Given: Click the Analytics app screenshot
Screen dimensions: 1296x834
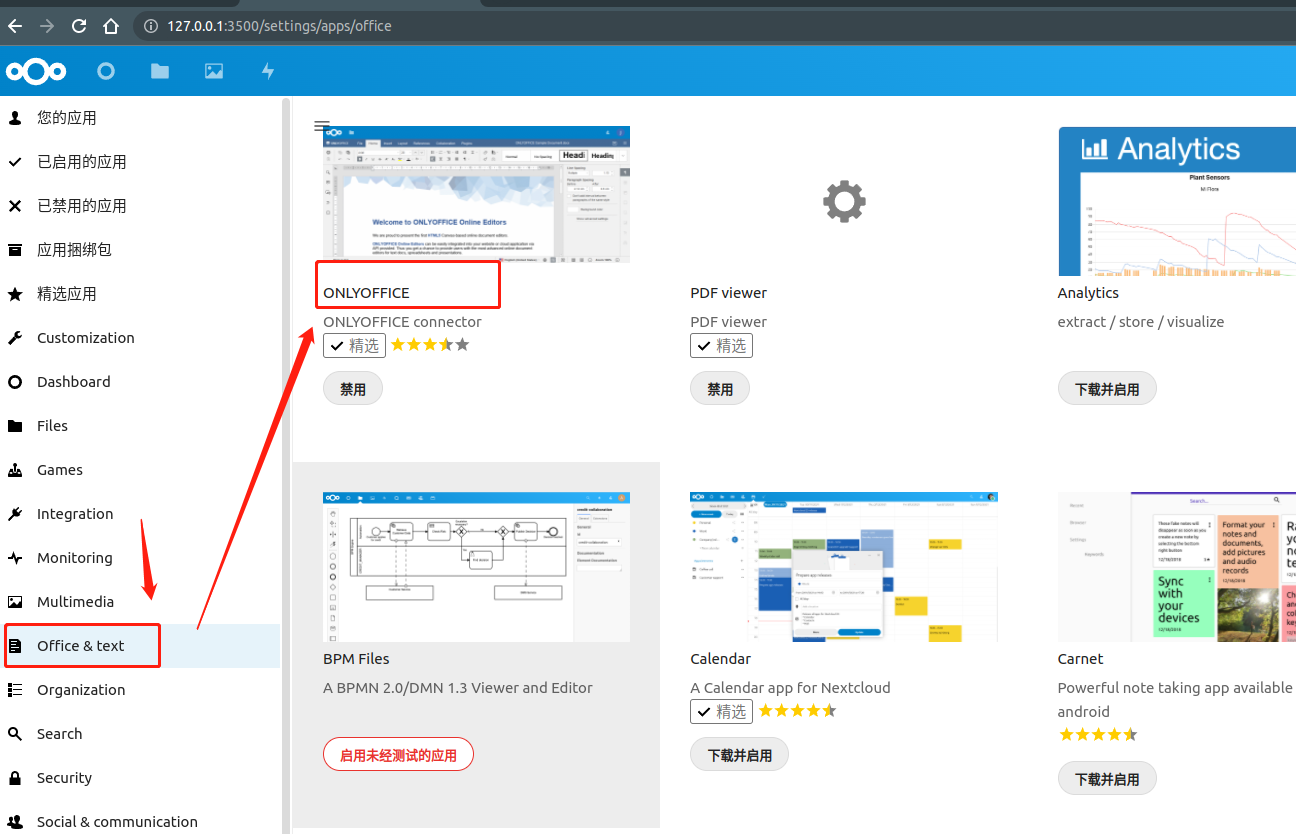Looking at the screenshot, I should (x=1177, y=201).
